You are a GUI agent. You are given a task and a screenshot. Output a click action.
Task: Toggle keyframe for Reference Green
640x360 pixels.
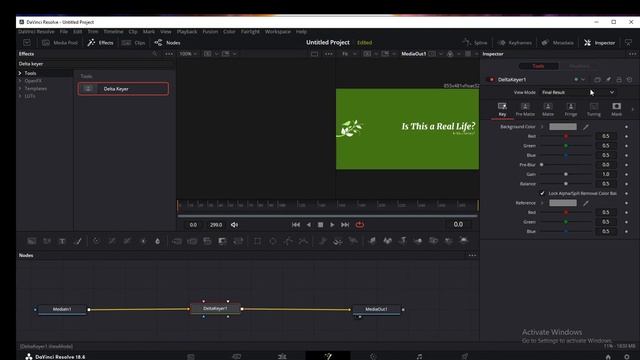click(x=626, y=222)
